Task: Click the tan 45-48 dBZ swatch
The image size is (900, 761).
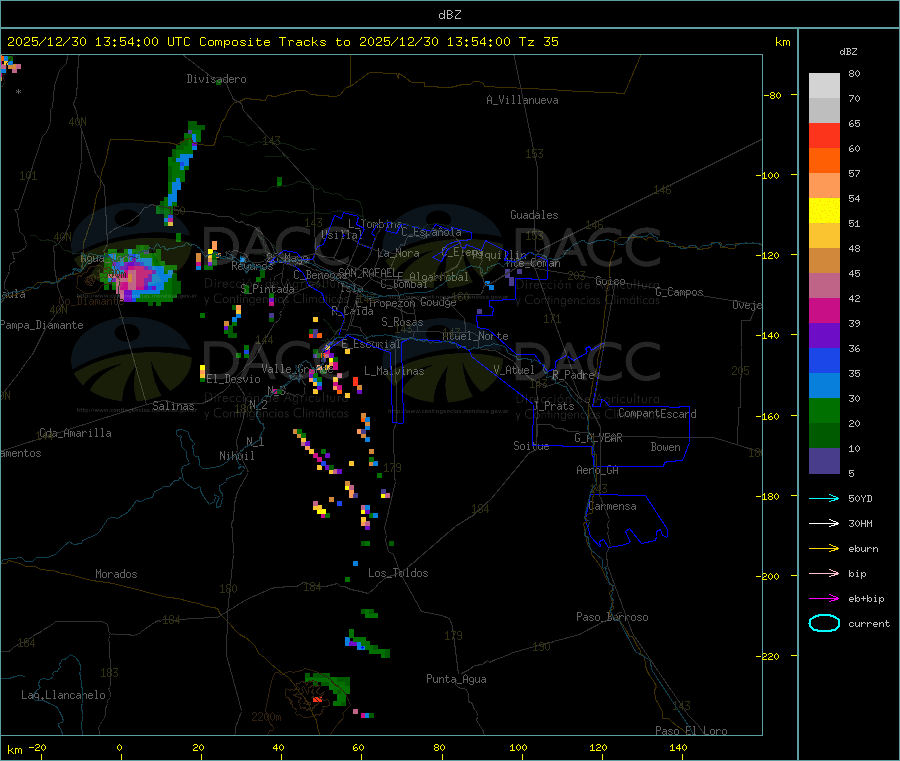Action: click(824, 261)
